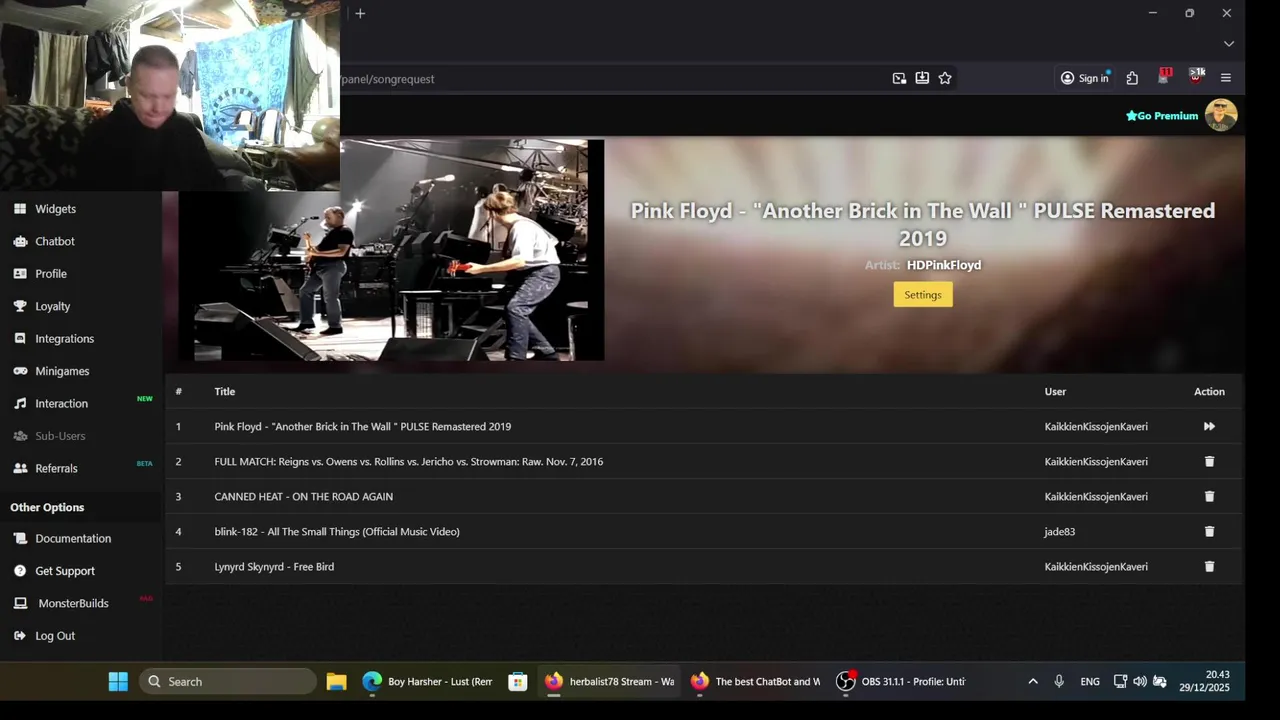Click Get Support in the sidebar
Image resolution: width=1280 pixels, height=720 pixels.
(x=65, y=571)
